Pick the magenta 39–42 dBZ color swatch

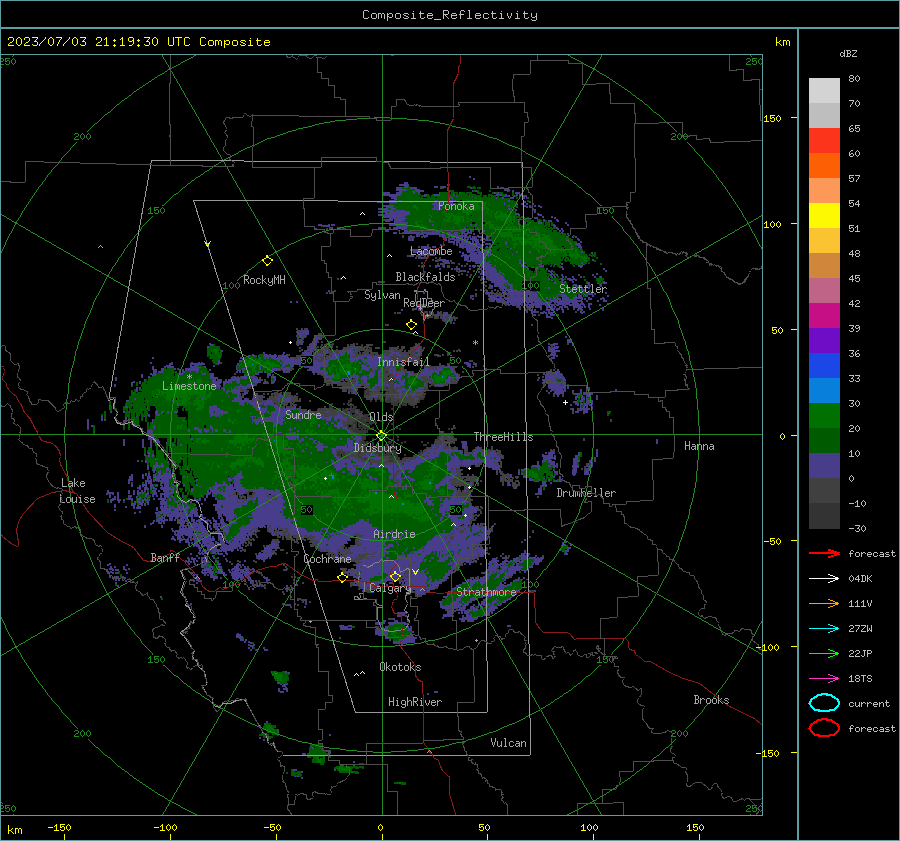[x=824, y=316]
